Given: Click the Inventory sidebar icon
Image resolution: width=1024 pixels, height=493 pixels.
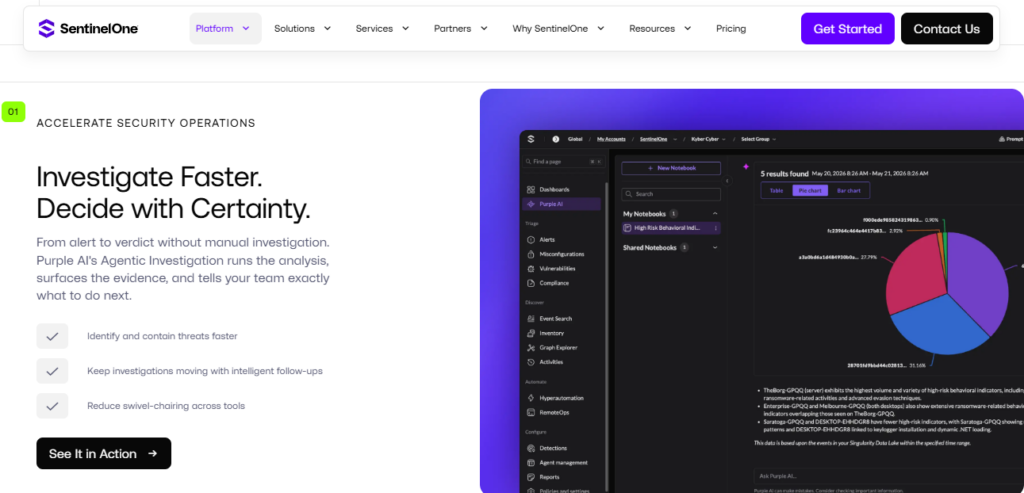Looking at the screenshot, I should tap(531, 333).
